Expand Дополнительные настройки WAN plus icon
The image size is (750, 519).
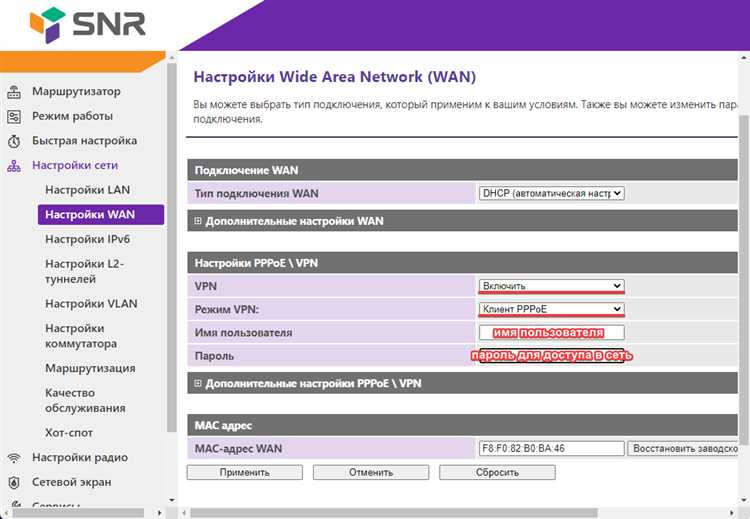point(198,221)
